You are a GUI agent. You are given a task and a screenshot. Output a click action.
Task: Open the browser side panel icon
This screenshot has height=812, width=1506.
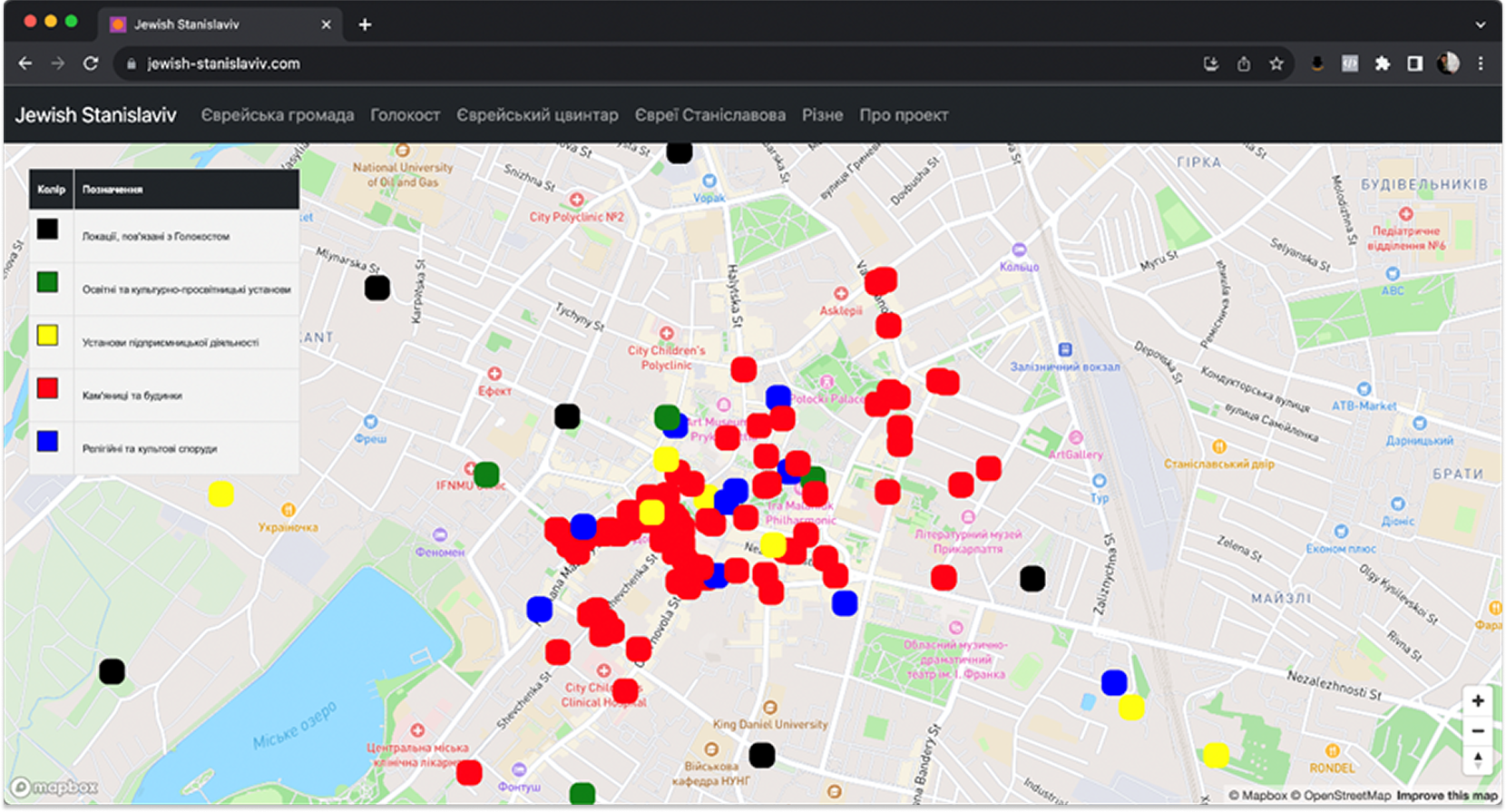tap(1414, 64)
